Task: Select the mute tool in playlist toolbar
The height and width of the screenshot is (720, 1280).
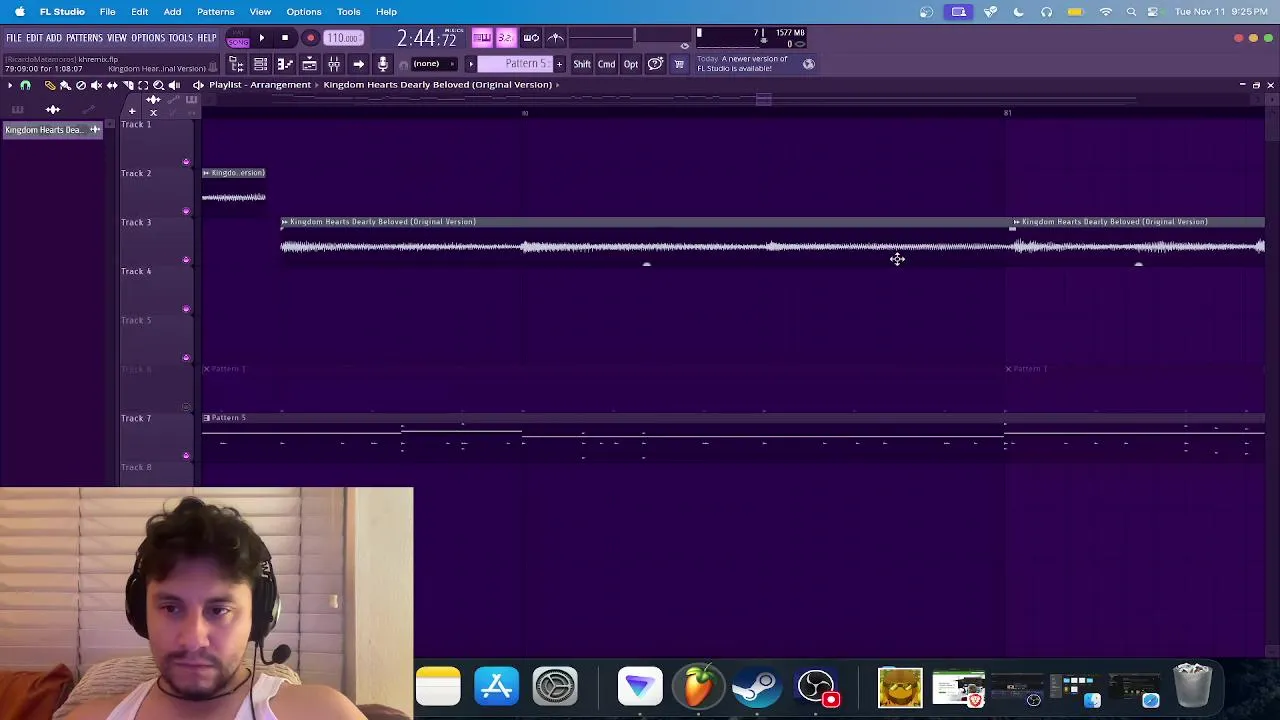Action: 96,85
